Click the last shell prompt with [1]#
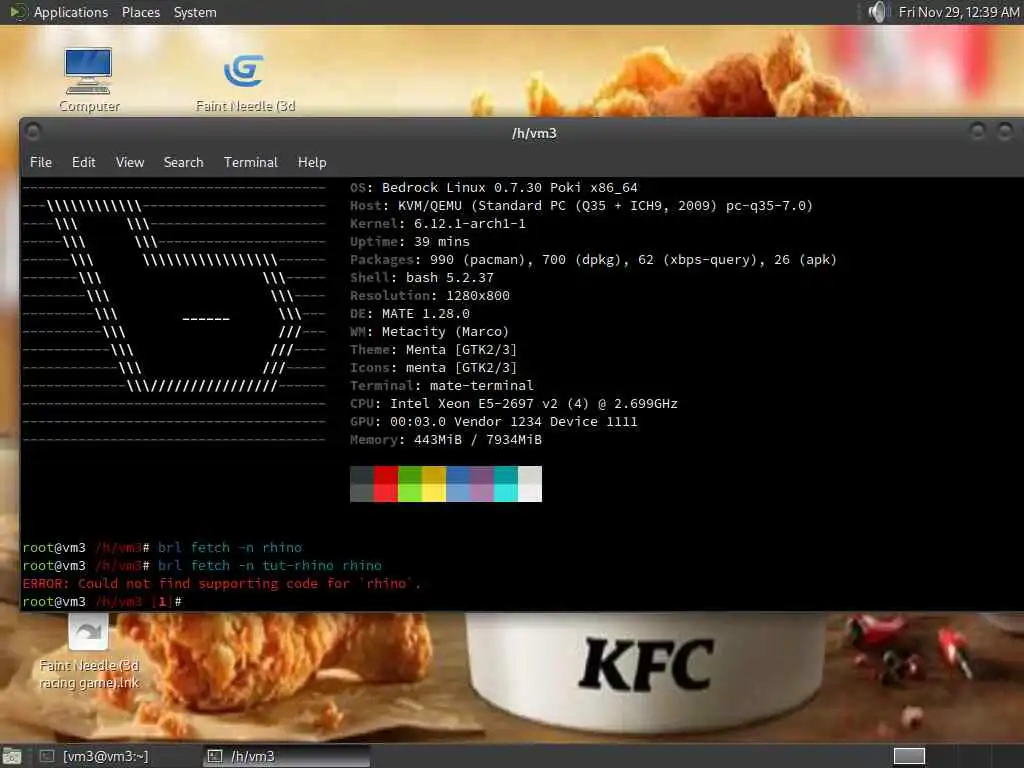The image size is (1024, 768). coord(102,601)
